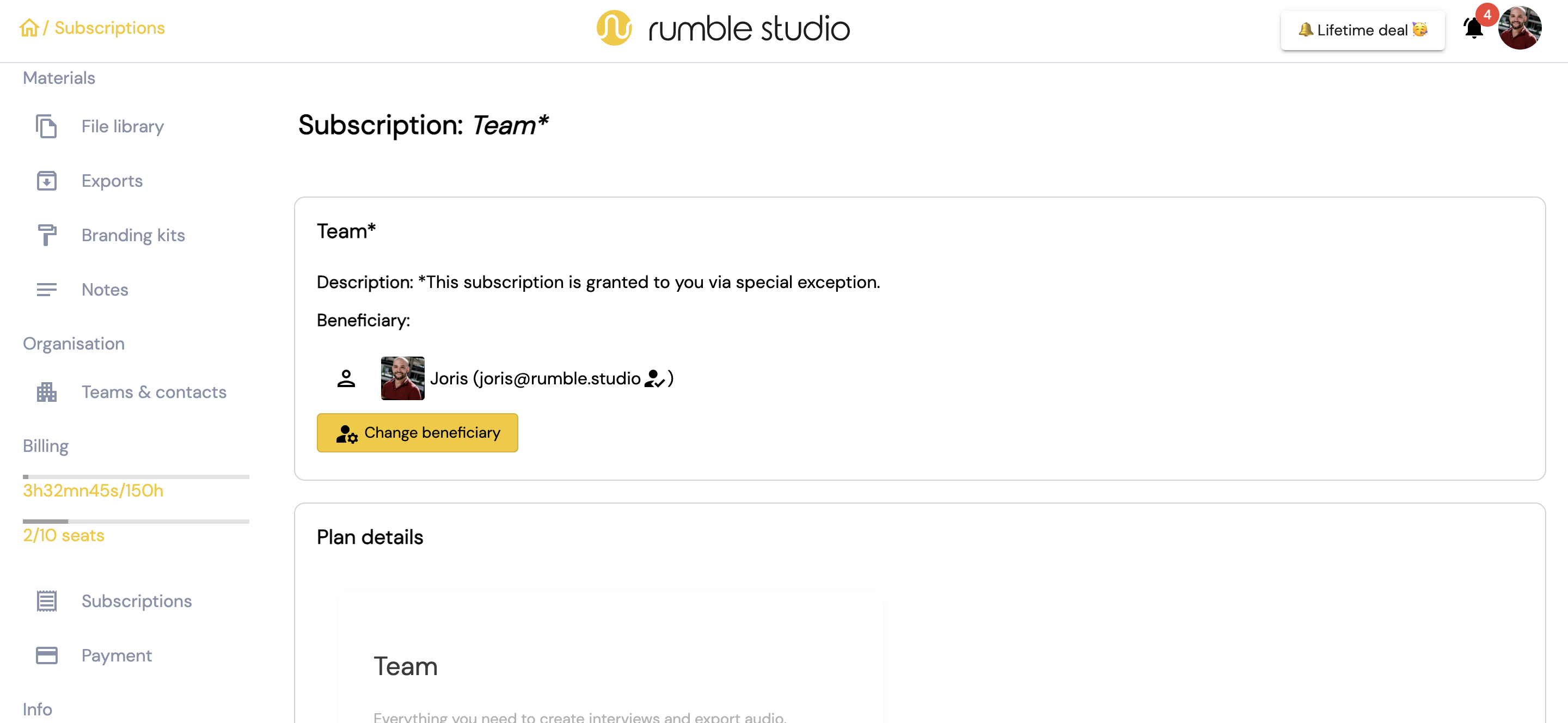Image resolution: width=1568 pixels, height=723 pixels.
Task: Click the Exports download icon
Action: tap(46, 181)
